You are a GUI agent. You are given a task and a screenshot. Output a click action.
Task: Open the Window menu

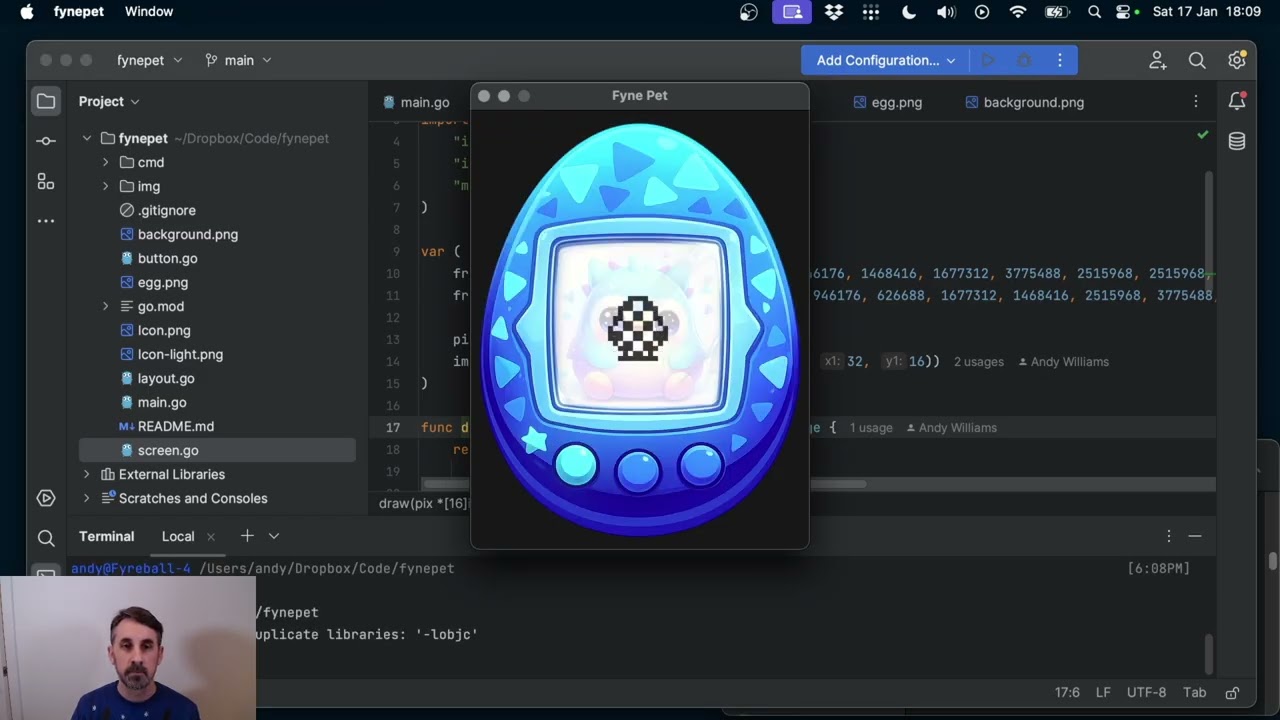click(149, 12)
